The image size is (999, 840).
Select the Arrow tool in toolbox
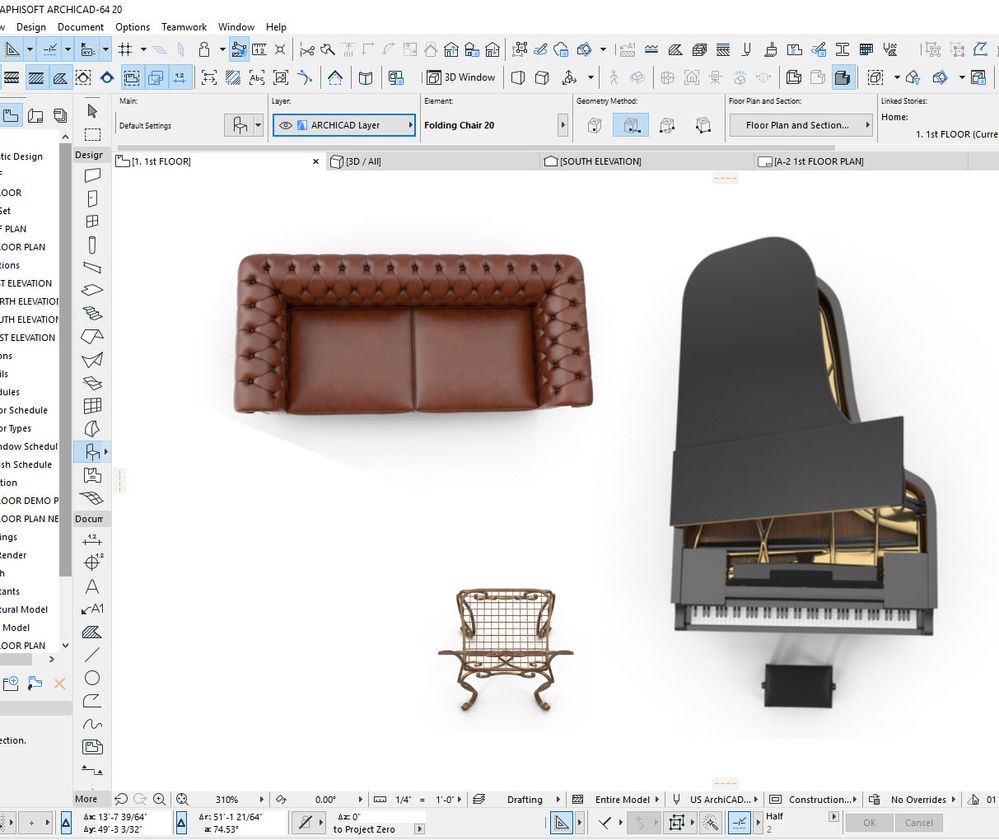92,111
